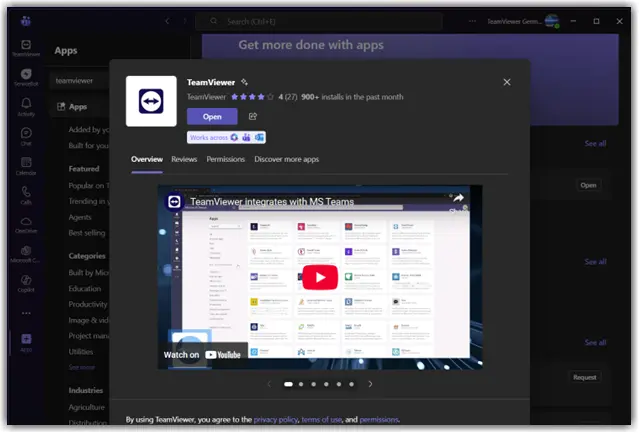639x433 pixels.
Task: Open Copilot in the Teams sidebar
Action: [x=26, y=283]
